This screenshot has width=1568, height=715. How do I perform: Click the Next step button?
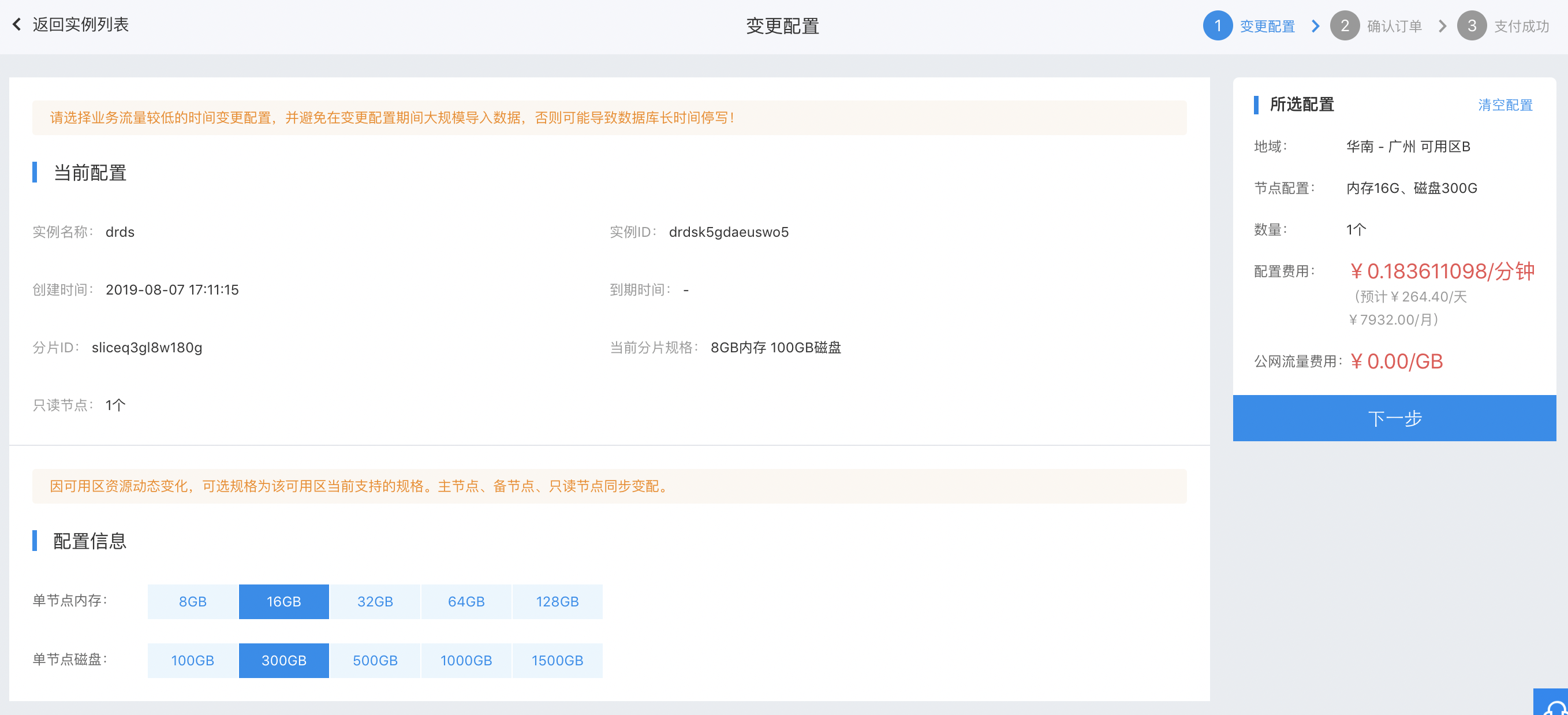coord(1394,418)
